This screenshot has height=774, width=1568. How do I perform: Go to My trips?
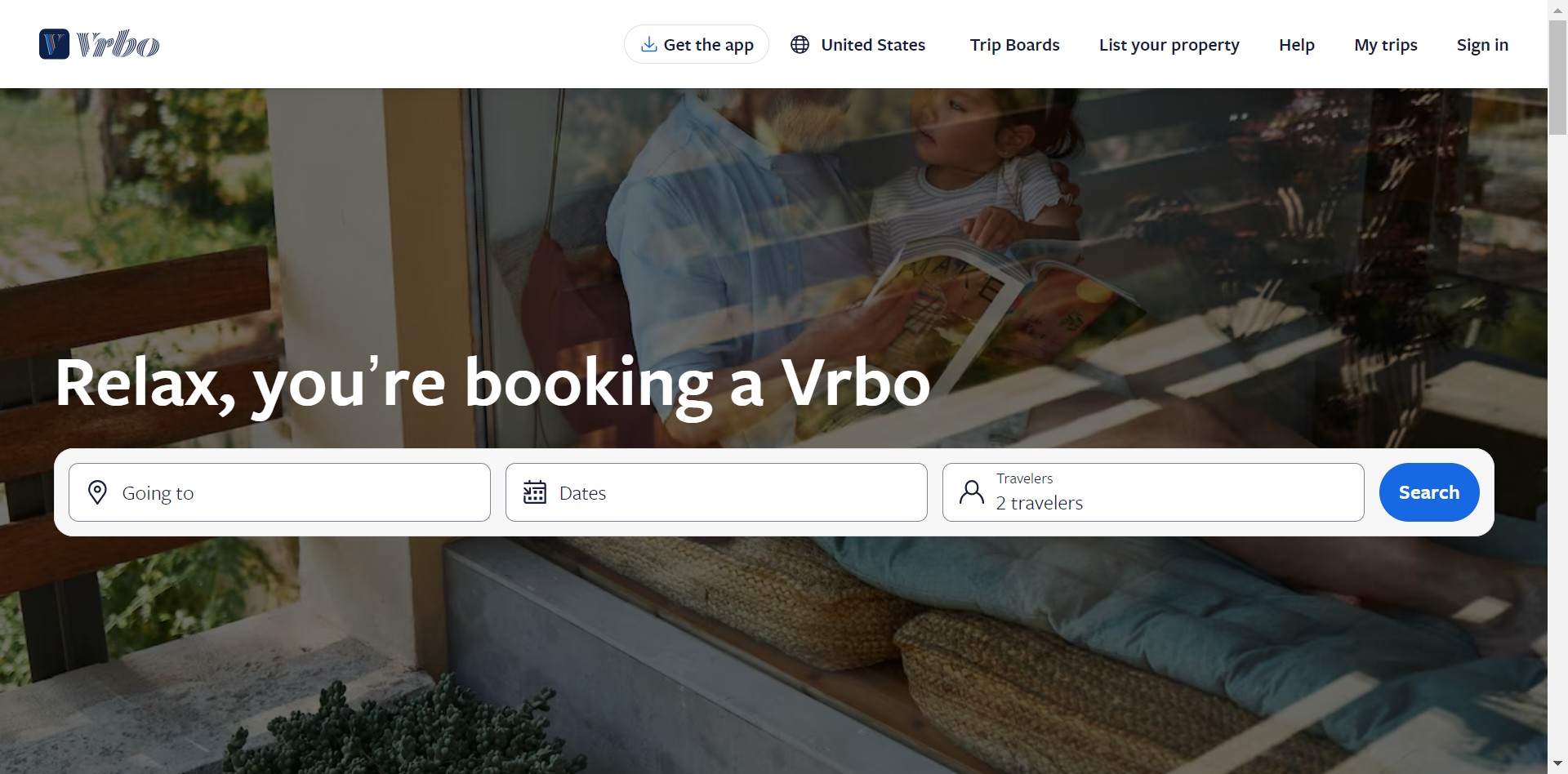[x=1385, y=44]
